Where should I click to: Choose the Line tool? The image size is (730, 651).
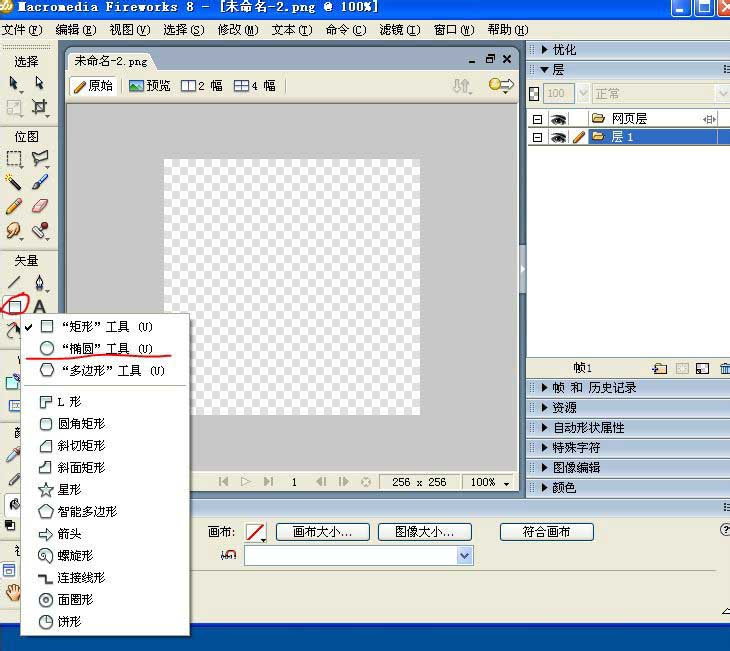pos(14,283)
